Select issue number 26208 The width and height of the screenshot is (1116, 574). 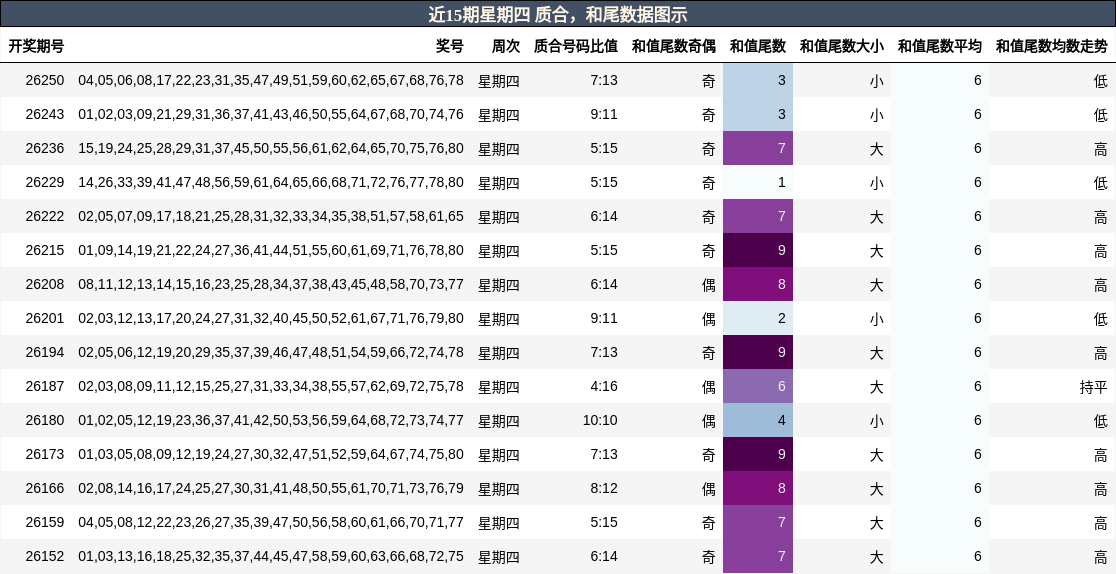(x=45, y=284)
